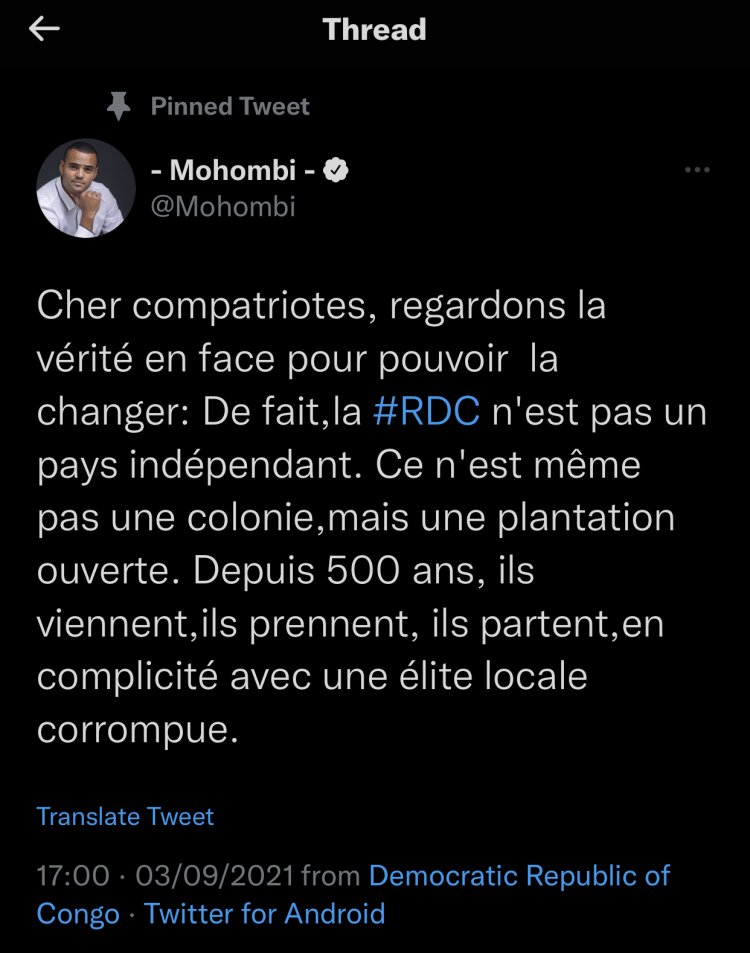This screenshot has width=750, height=953.
Task: Click the verified badge next to Mohombi
Action: [339, 171]
